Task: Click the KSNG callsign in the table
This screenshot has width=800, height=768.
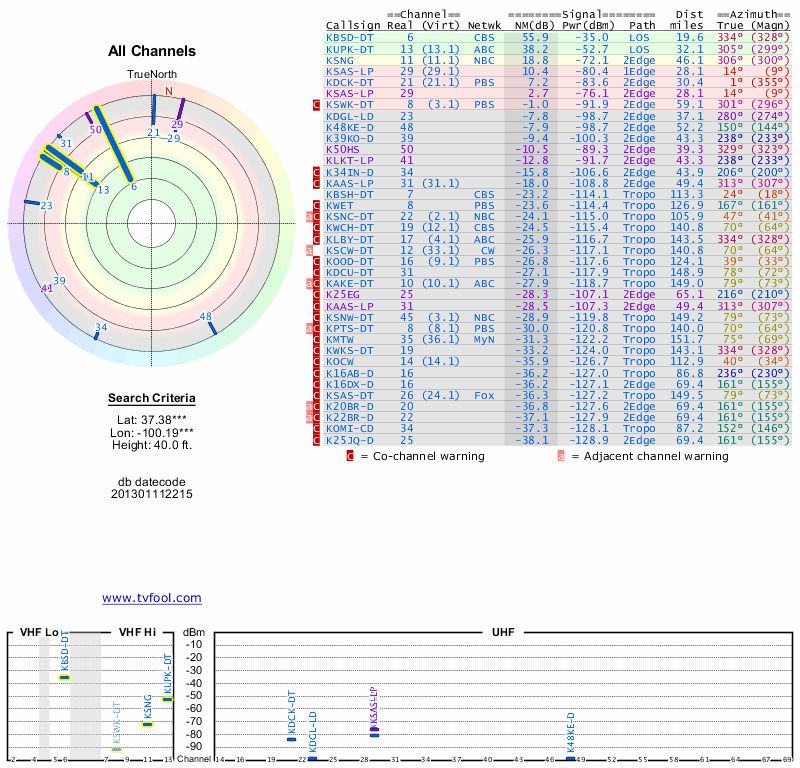Action: point(346,60)
